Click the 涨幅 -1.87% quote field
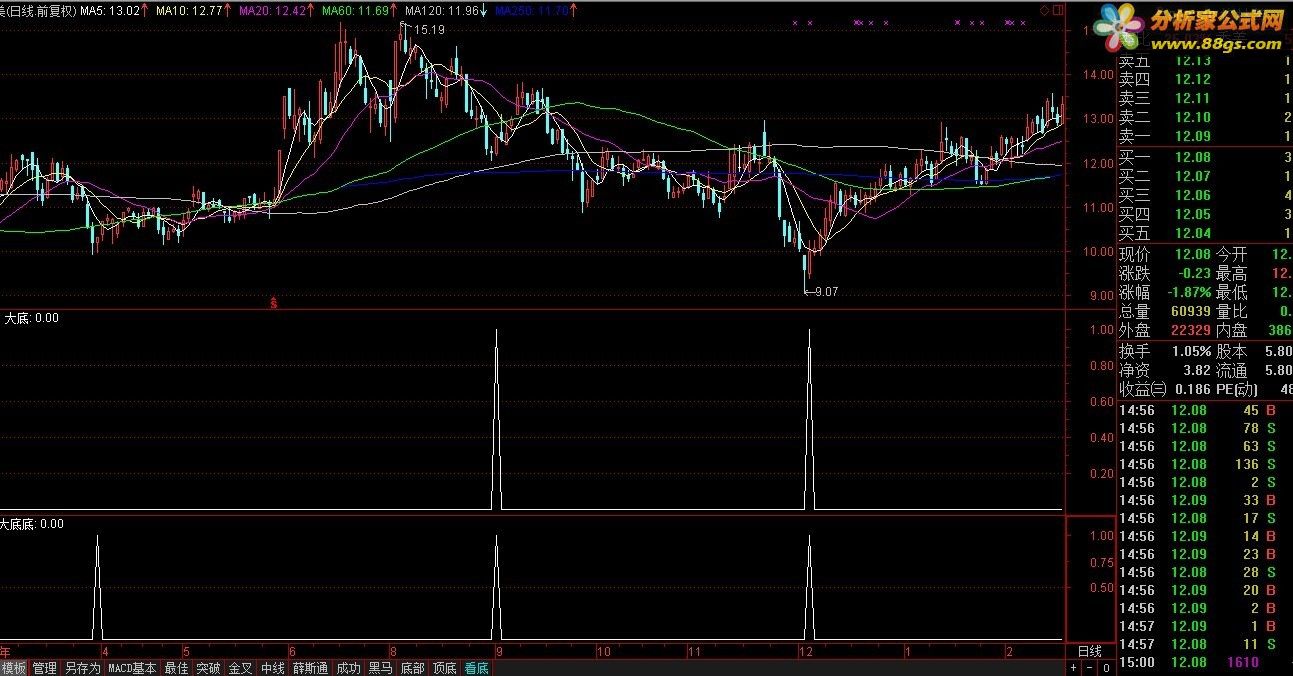Image resolution: width=1293 pixels, height=676 pixels. [x=1164, y=292]
